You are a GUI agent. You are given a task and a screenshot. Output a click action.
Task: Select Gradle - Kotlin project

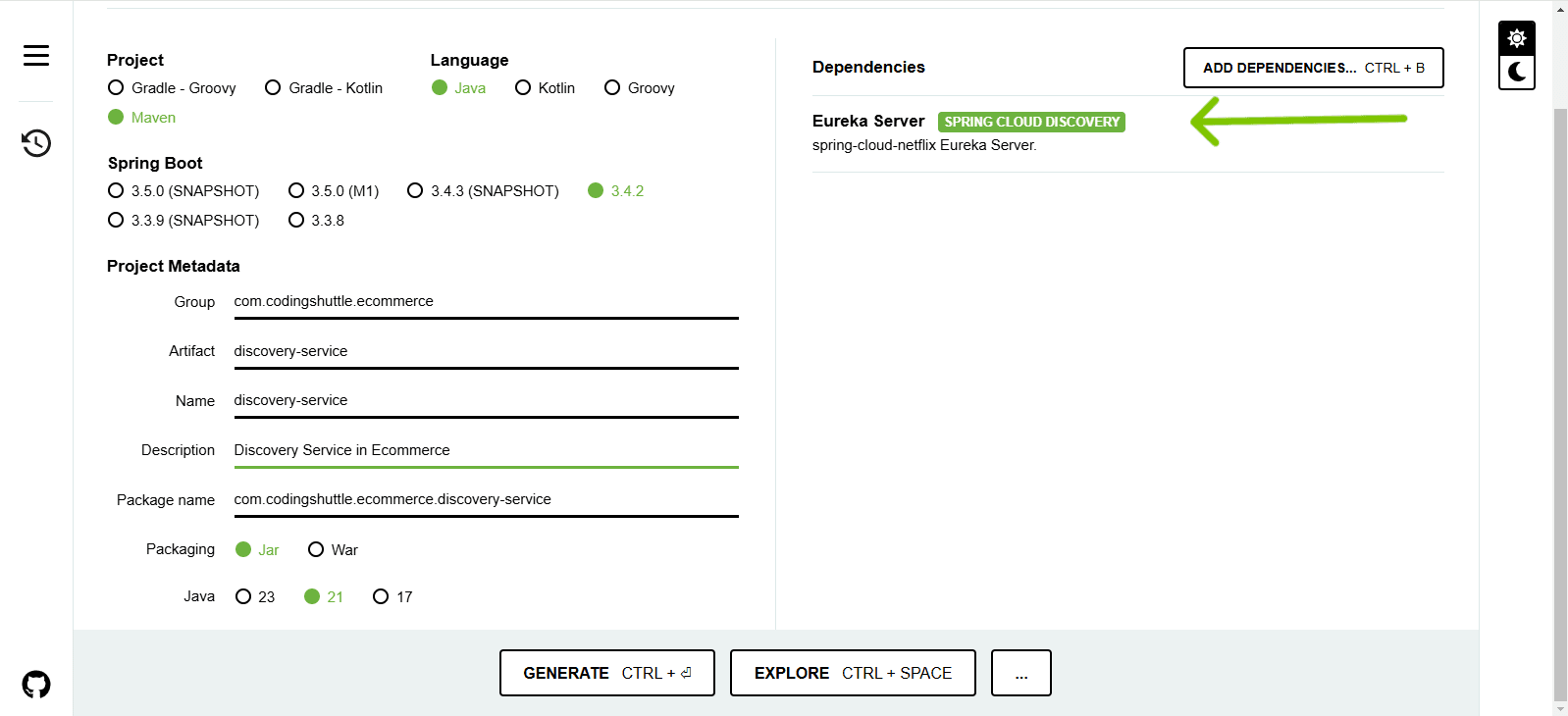(x=324, y=88)
